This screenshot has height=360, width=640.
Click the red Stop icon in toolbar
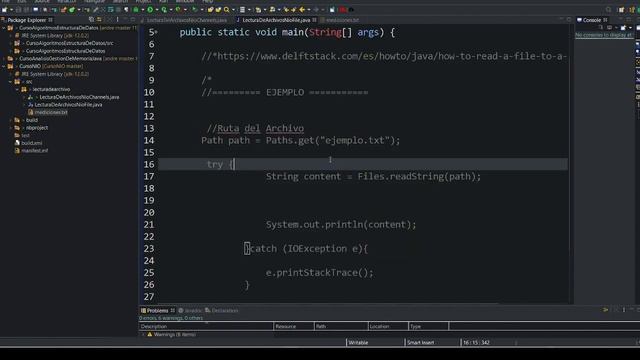point(342,9)
